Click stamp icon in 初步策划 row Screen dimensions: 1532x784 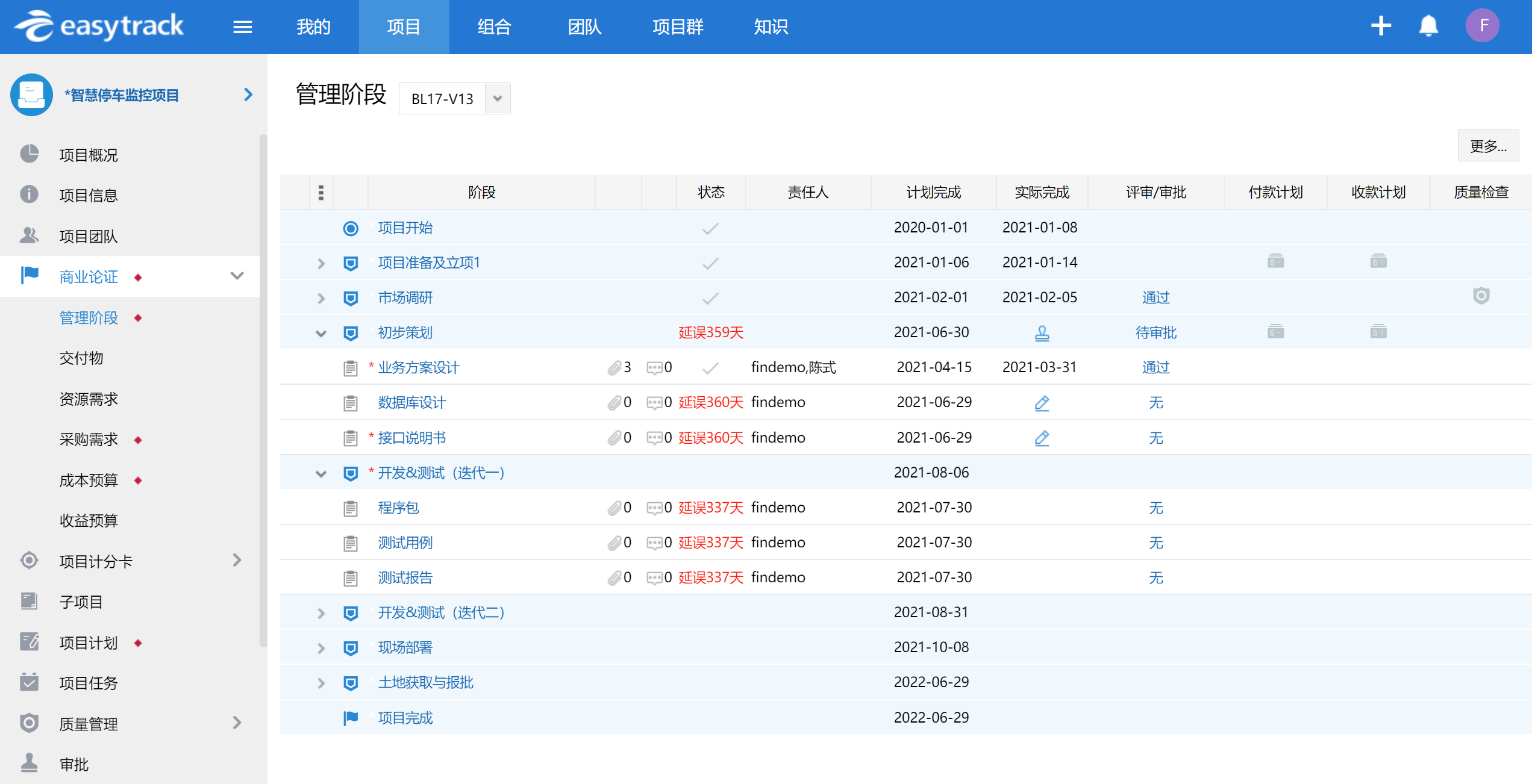[1042, 333]
